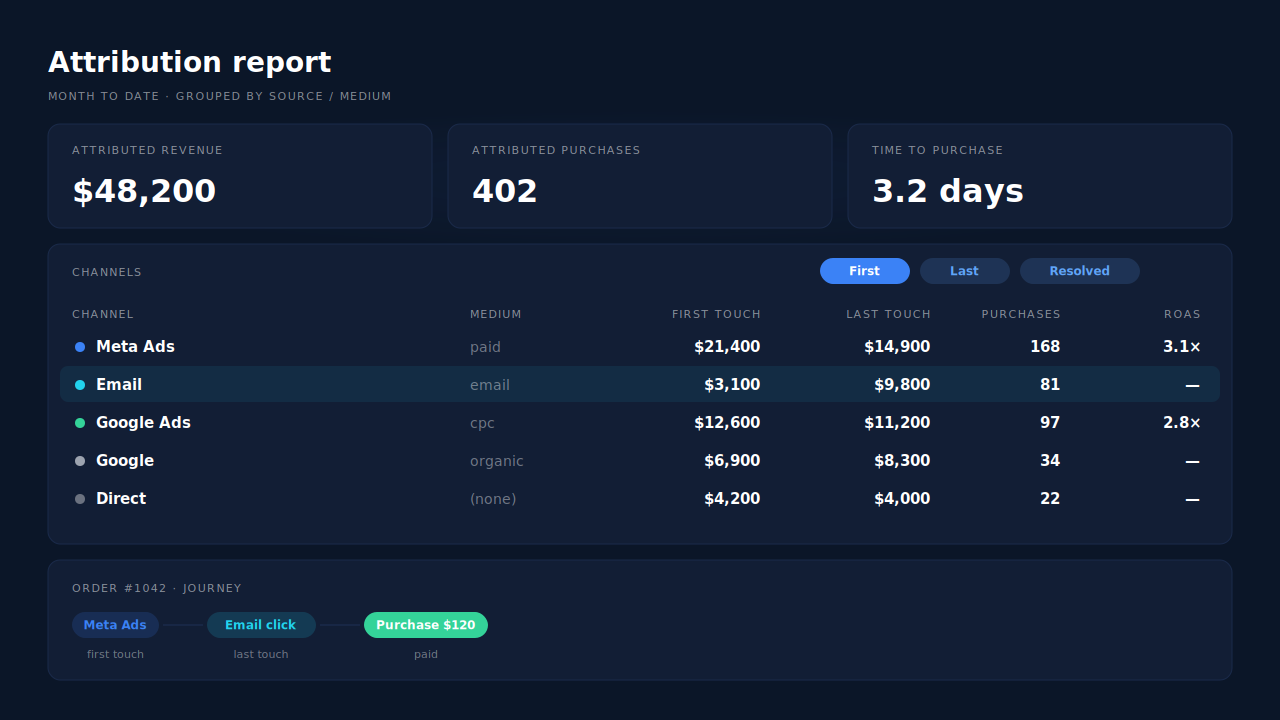1280x720 pixels.
Task: Switch to the First attribution tab
Action: tap(865, 271)
